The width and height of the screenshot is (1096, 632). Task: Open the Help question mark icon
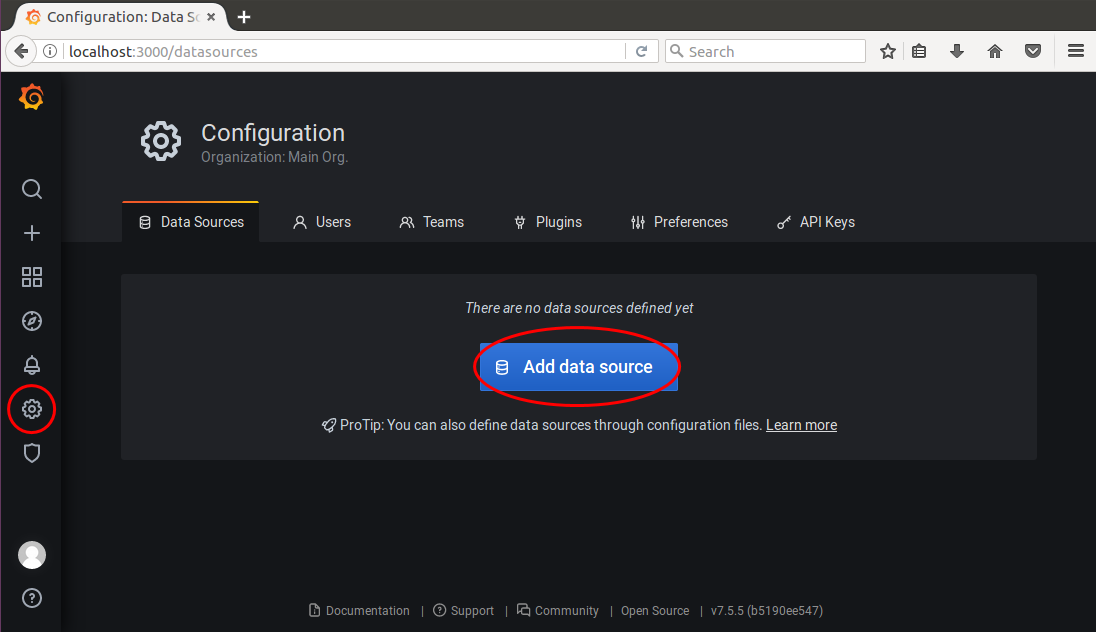[31, 598]
